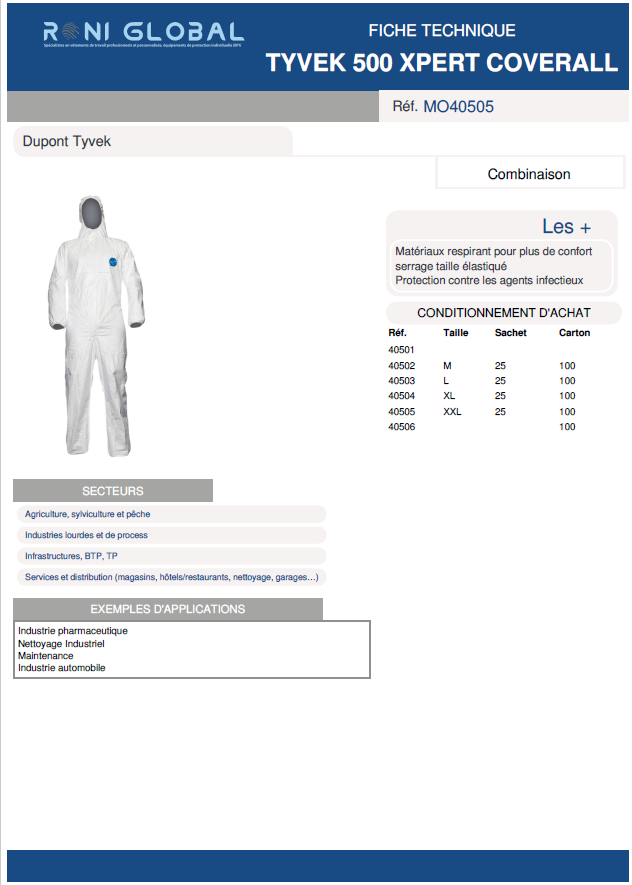Select the "Industrie pharmaceutique" line
632x885 pixels.
coord(73,631)
